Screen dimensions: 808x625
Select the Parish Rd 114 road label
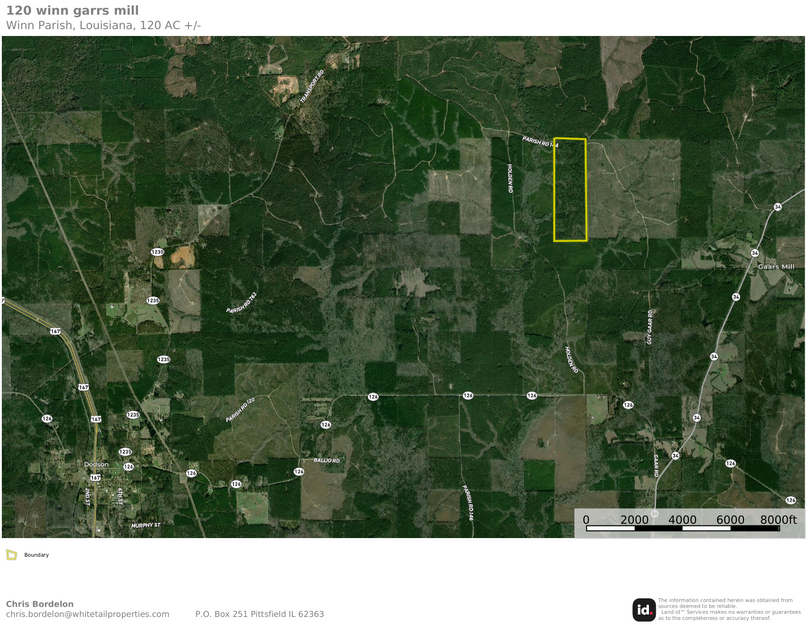(540, 143)
